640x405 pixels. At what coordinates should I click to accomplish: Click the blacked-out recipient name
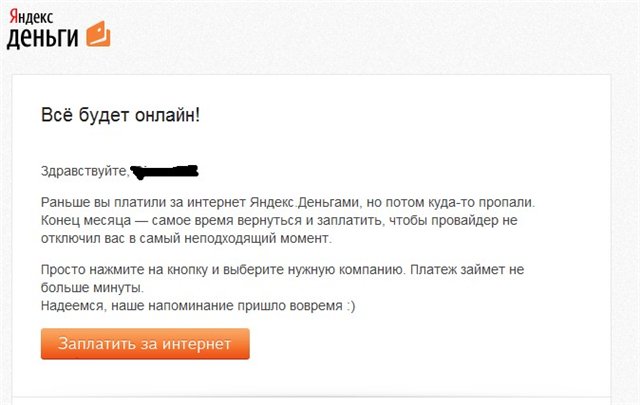[166, 170]
